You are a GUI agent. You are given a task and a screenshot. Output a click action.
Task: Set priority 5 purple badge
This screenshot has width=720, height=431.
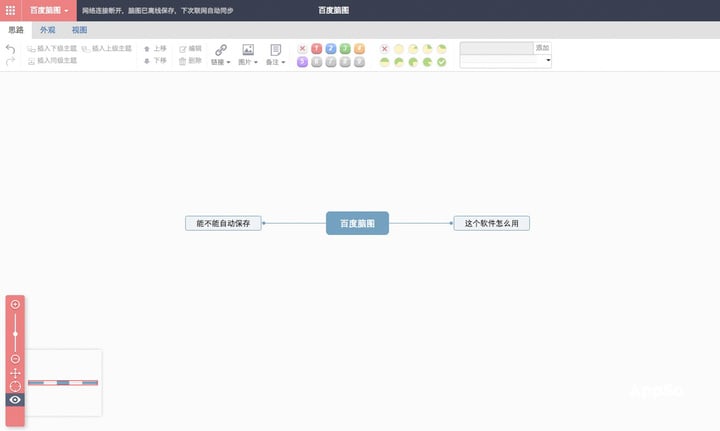click(x=302, y=62)
